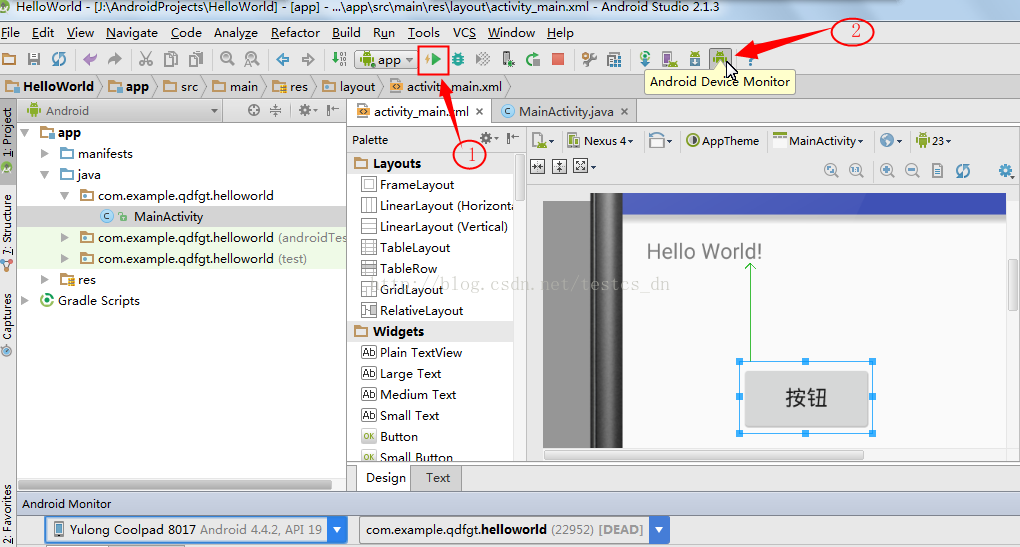
Task: Click the layout breadcrumb in navigation bar
Action: click(x=350, y=87)
